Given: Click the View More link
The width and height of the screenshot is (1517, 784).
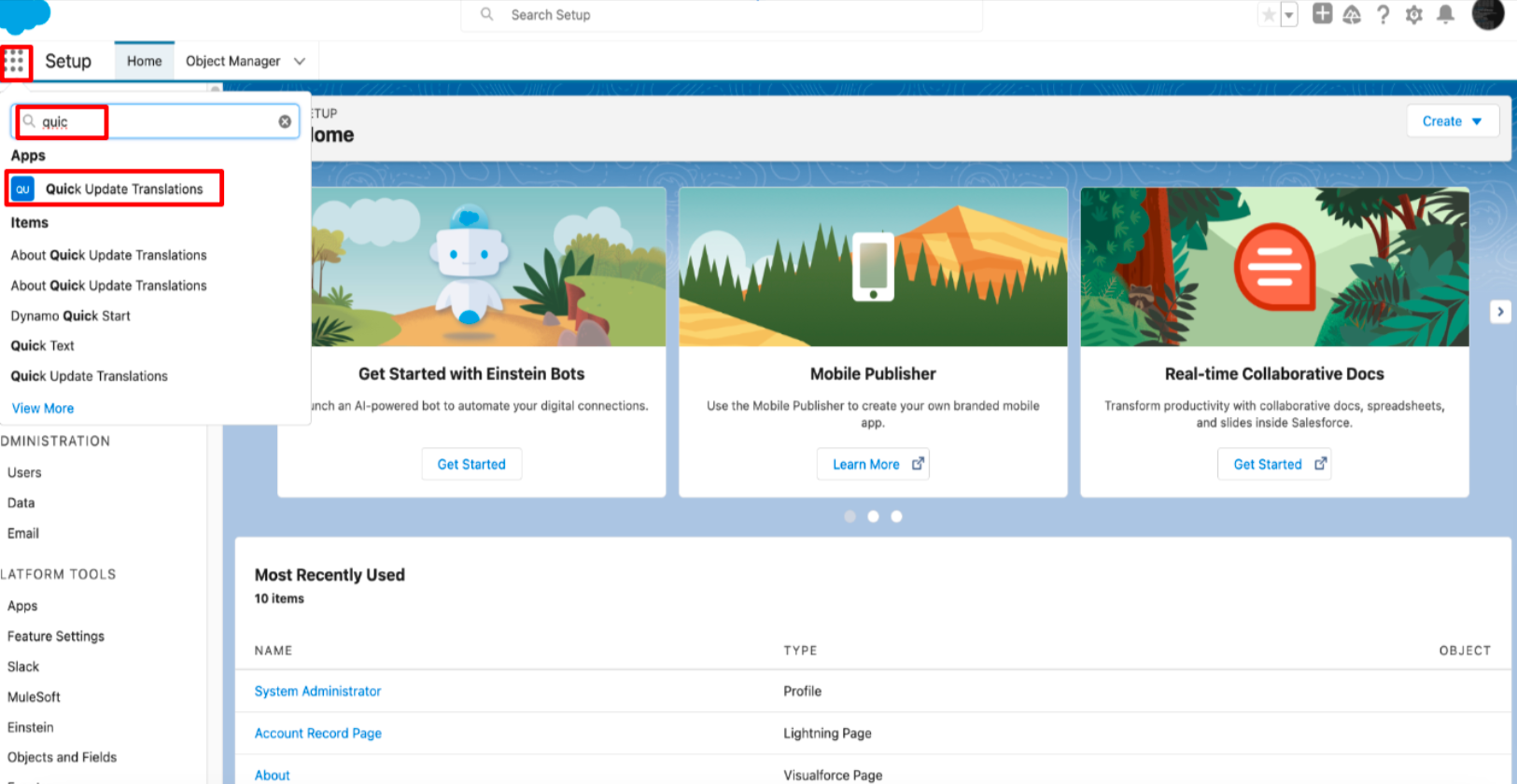Looking at the screenshot, I should point(43,408).
